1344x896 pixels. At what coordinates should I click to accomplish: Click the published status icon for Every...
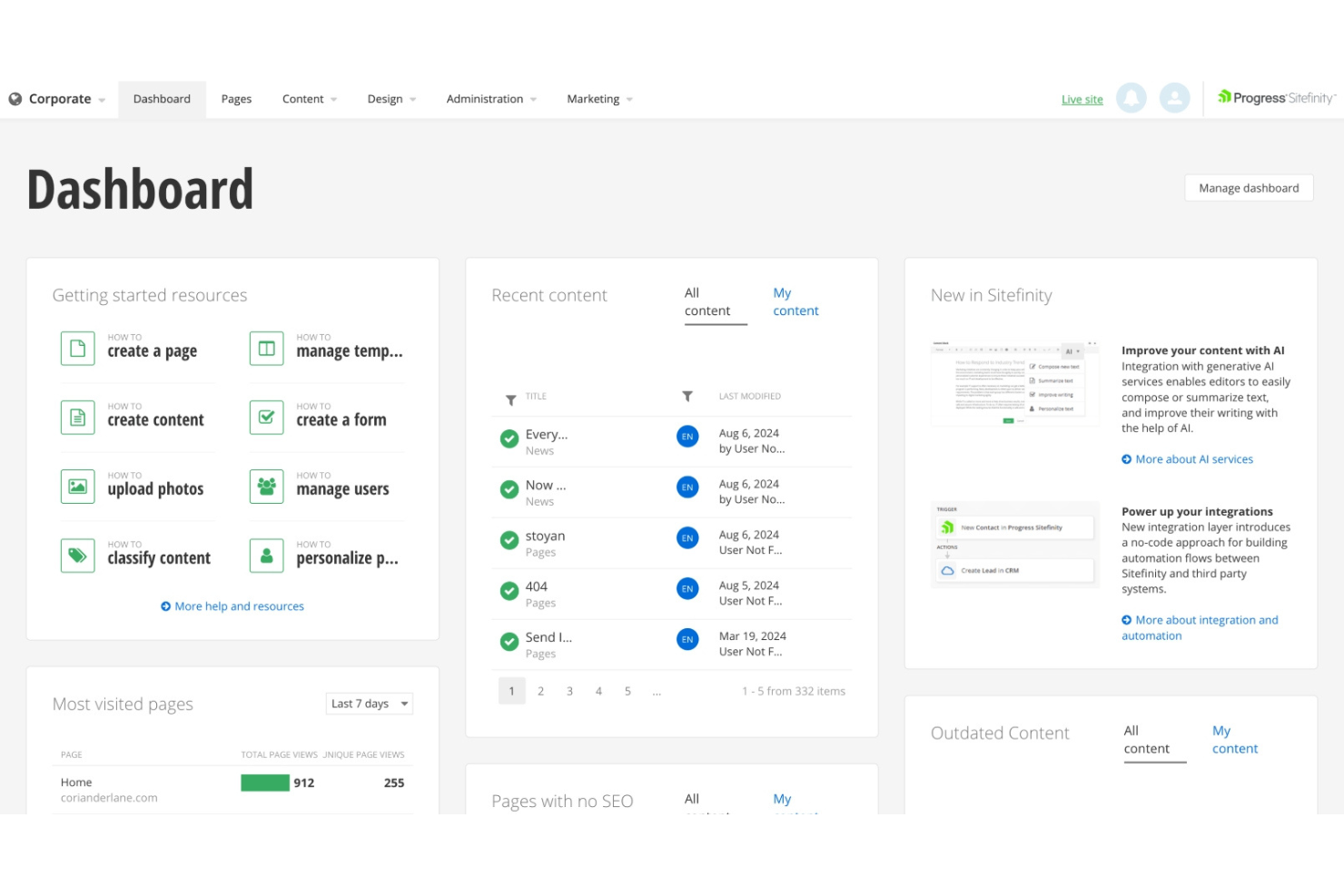click(x=509, y=439)
